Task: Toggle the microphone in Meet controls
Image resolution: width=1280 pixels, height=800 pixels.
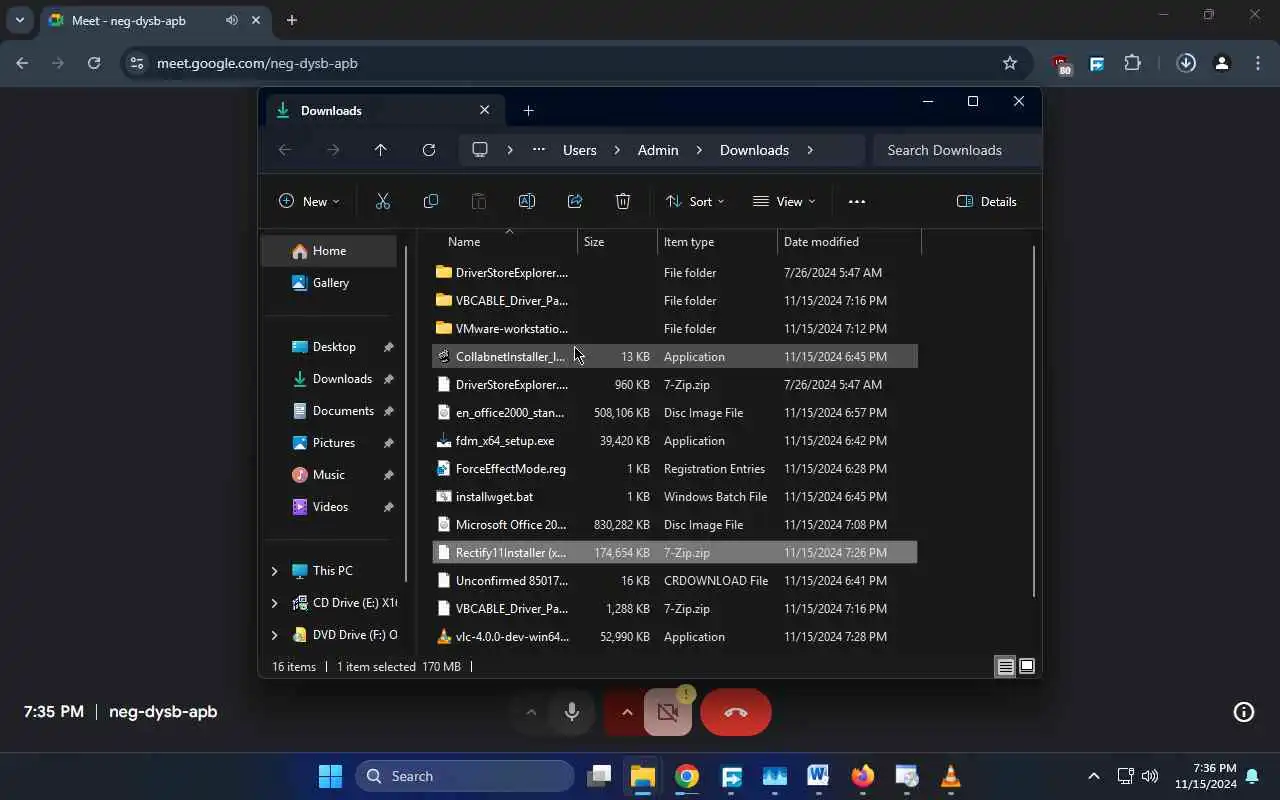Action: [x=572, y=712]
